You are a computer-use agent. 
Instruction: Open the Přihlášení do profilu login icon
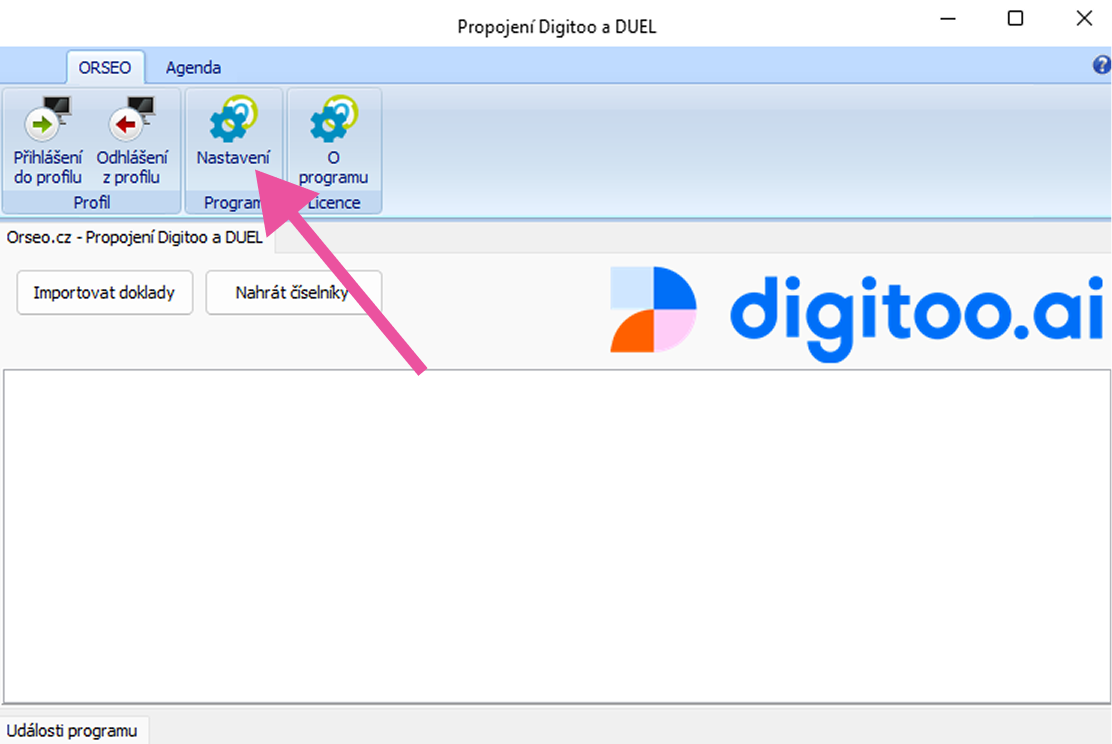point(48,118)
